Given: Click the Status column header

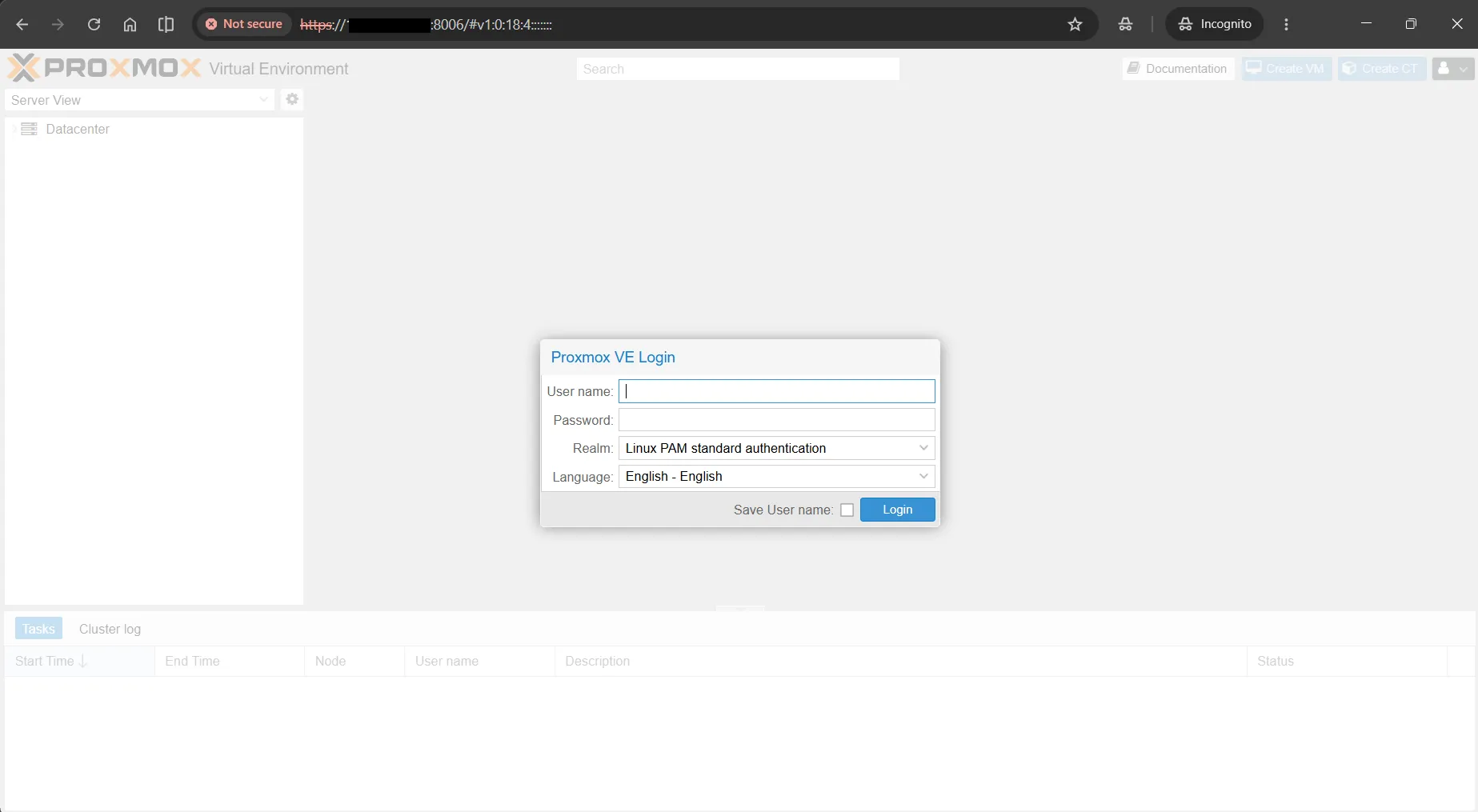Looking at the screenshot, I should point(1347,661).
